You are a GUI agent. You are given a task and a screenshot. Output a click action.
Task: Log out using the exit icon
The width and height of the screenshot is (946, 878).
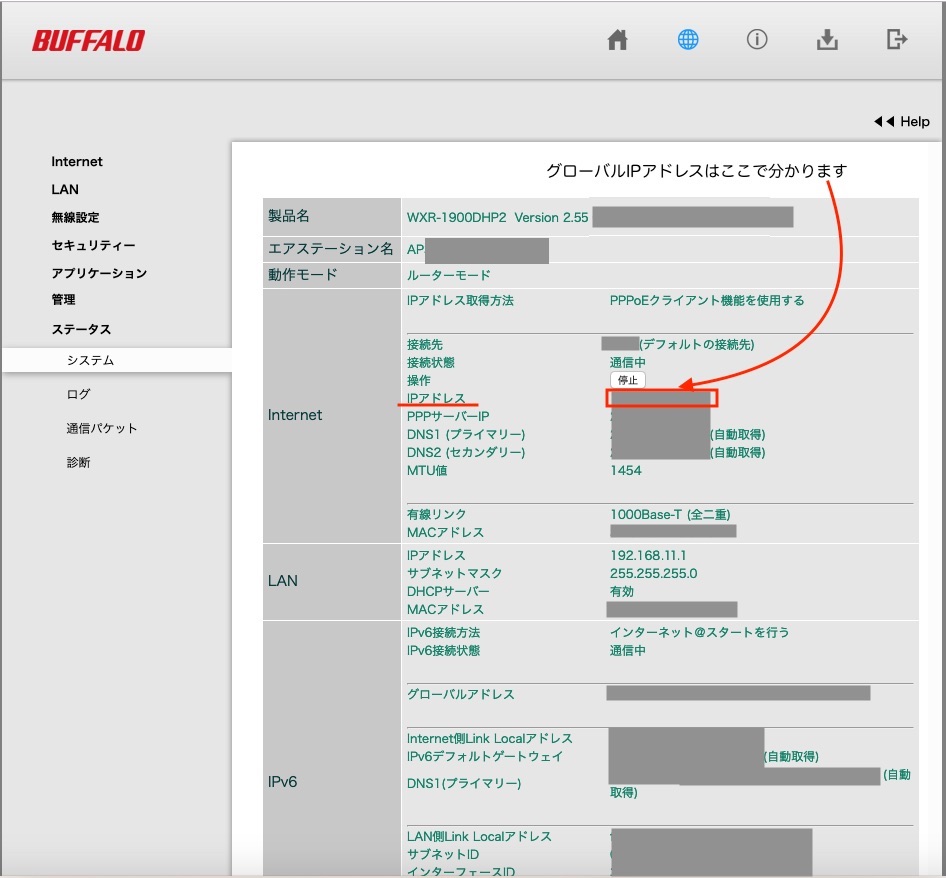point(897,40)
